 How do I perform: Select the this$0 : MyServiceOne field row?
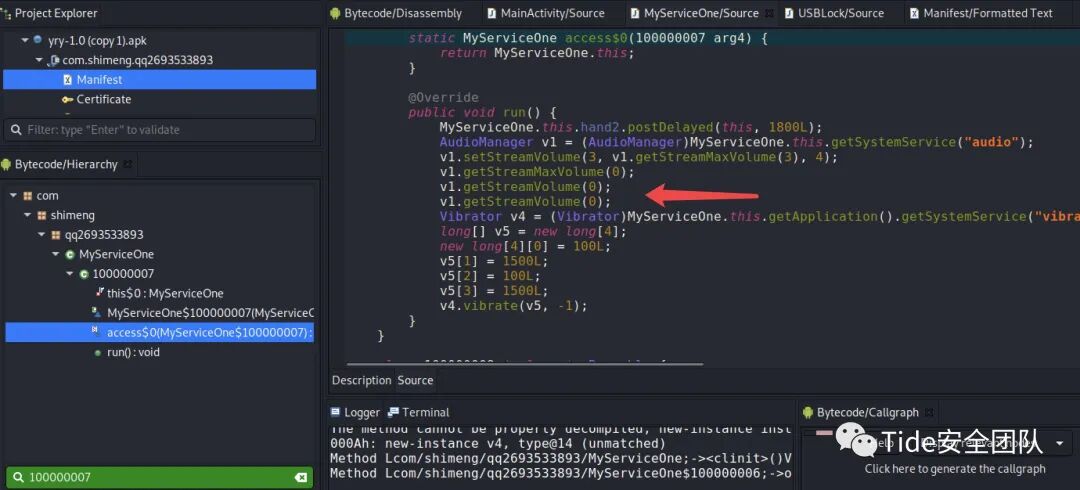(x=159, y=293)
